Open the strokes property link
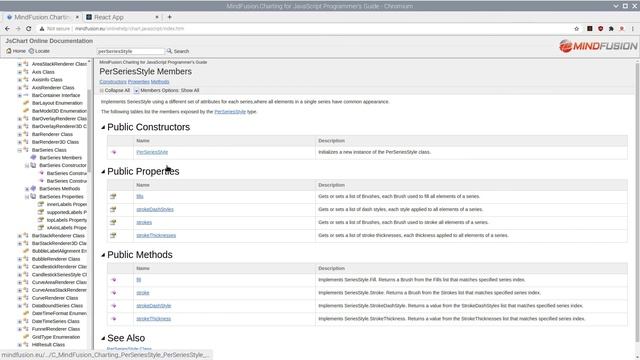640x360 pixels. (144, 222)
